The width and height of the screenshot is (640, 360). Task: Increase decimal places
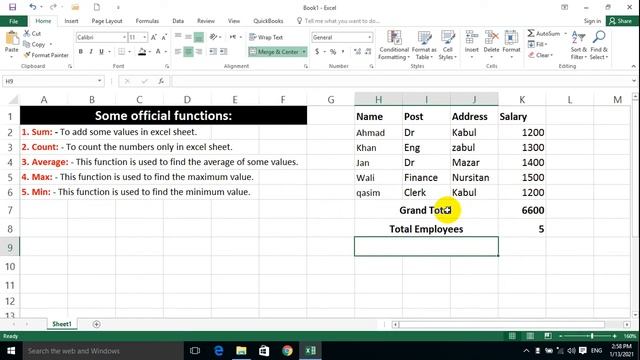(x=357, y=51)
